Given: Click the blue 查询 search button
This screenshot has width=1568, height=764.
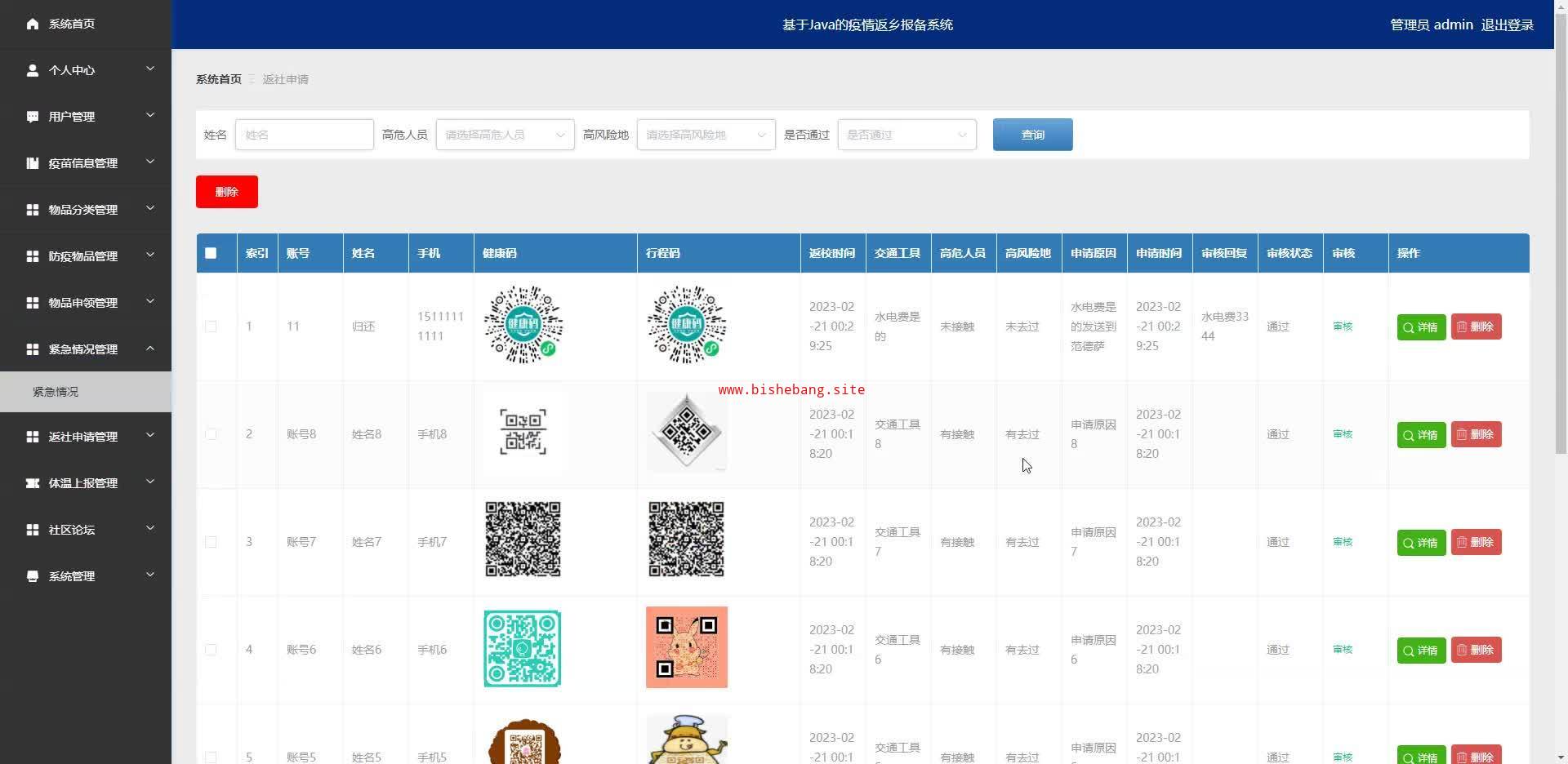Looking at the screenshot, I should (1032, 135).
